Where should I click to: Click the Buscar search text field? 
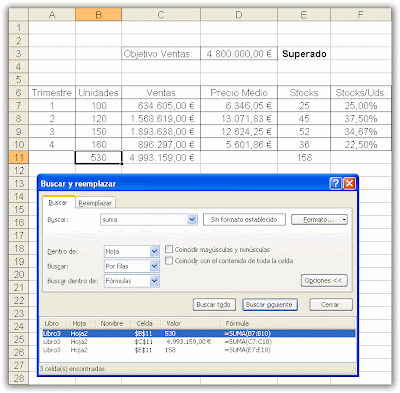144,220
